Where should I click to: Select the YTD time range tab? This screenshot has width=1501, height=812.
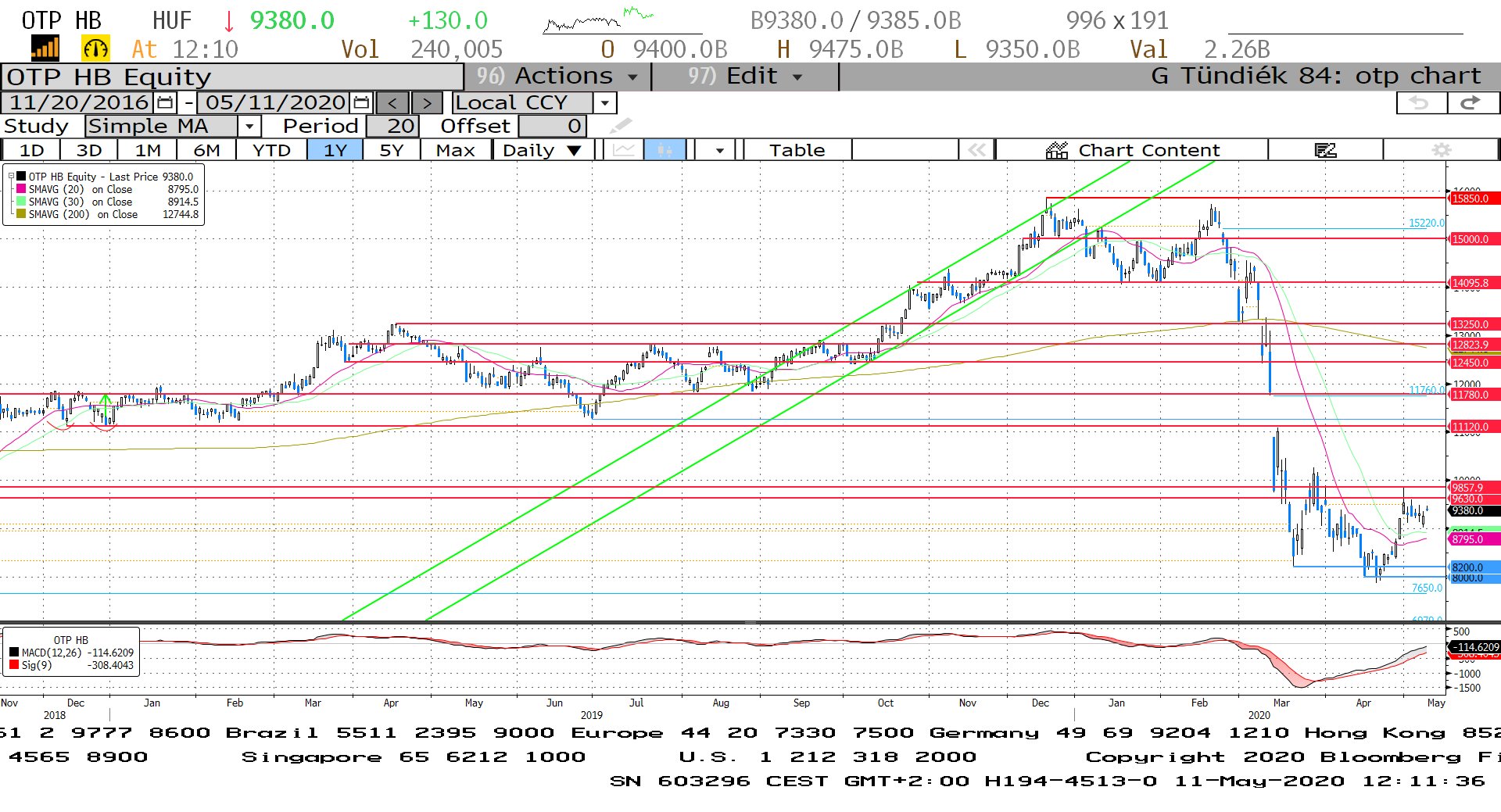pyautogui.click(x=272, y=150)
